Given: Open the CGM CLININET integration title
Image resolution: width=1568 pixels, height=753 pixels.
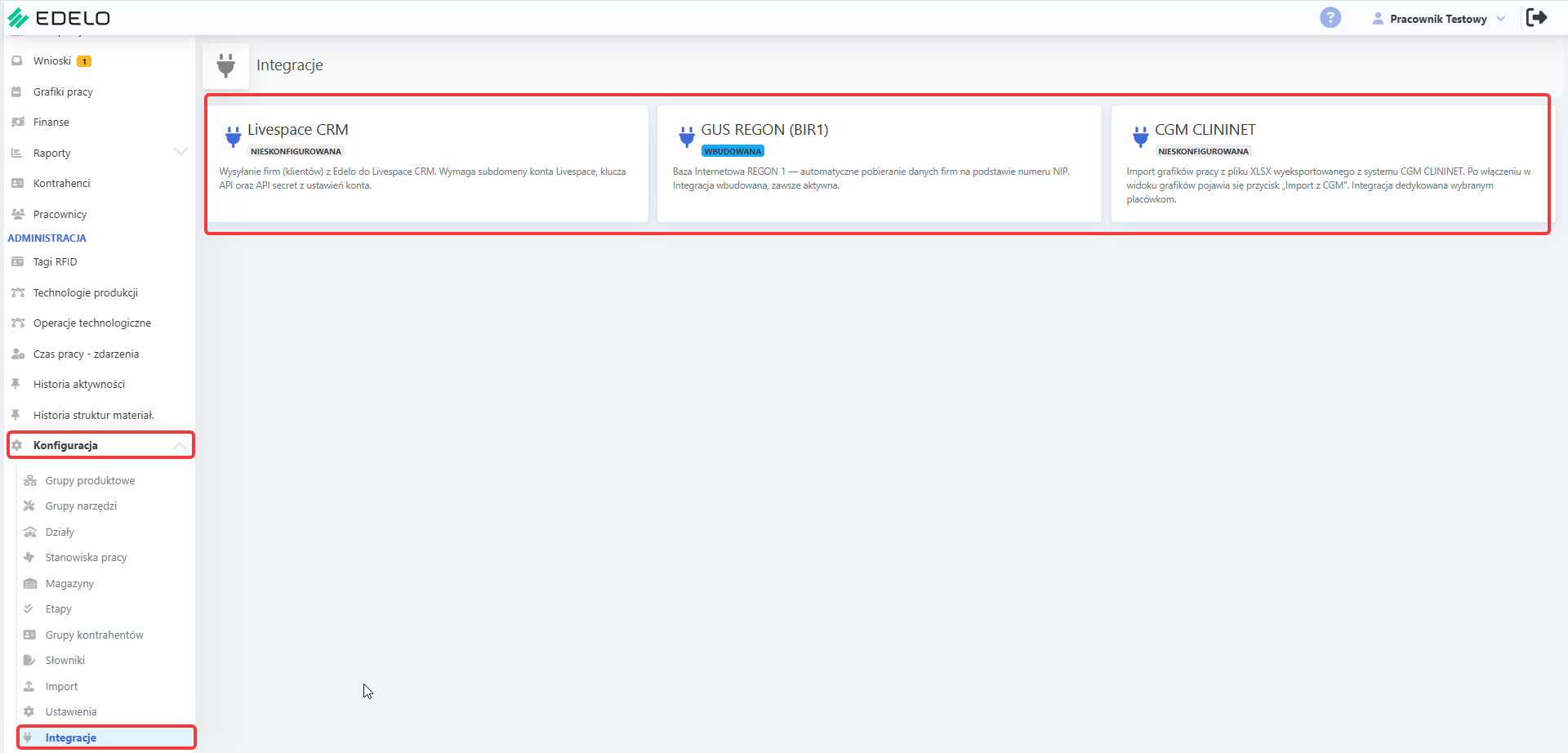Looking at the screenshot, I should [1205, 130].
